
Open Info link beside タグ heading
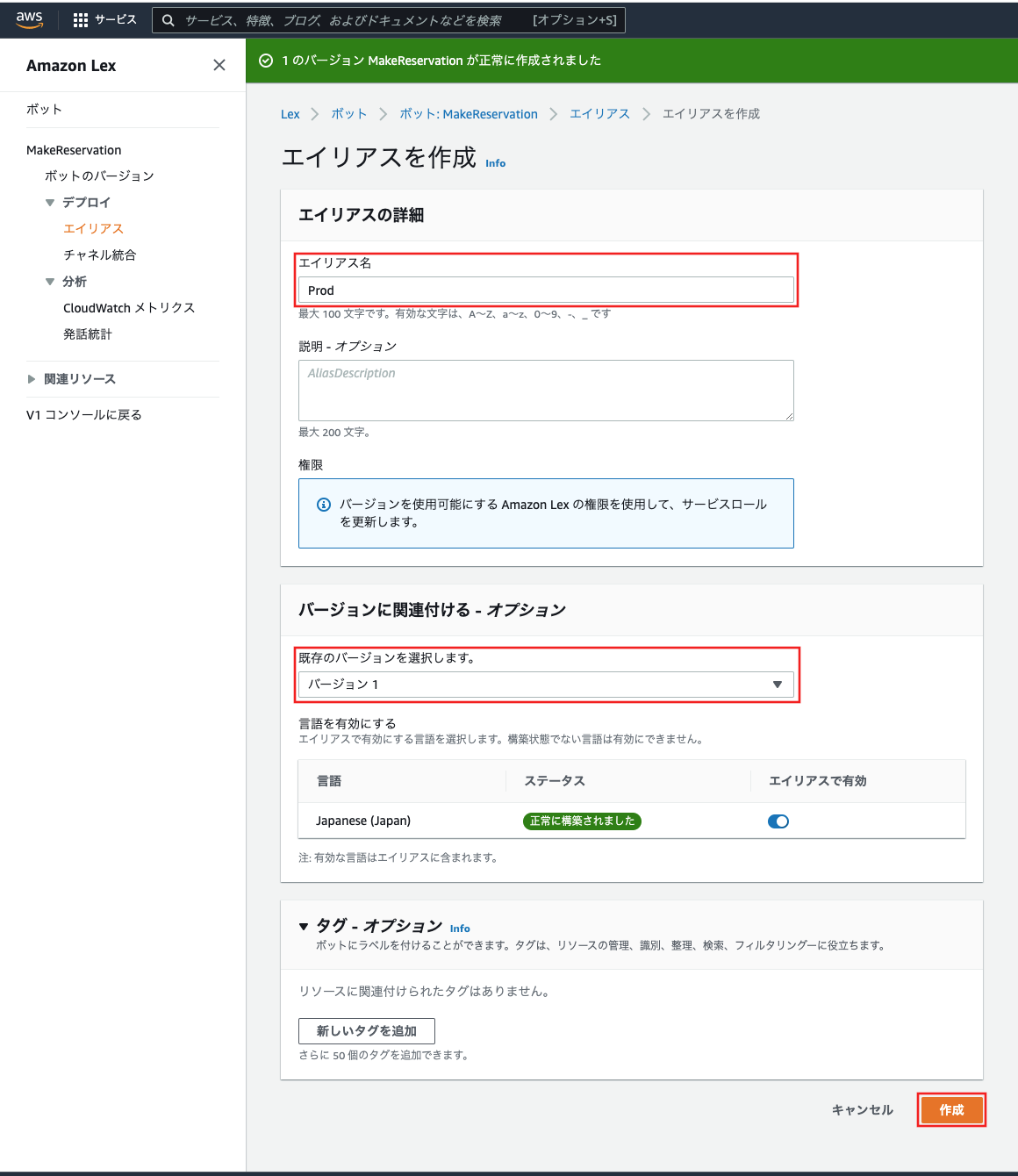pos(460,929)
